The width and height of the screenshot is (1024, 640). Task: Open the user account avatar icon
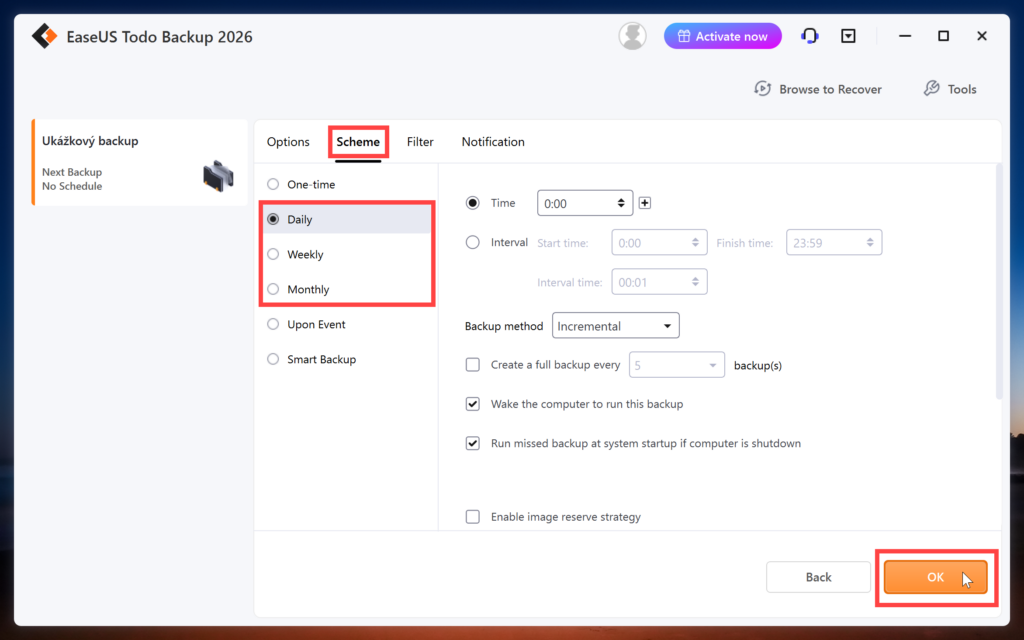tap(632, 36)
